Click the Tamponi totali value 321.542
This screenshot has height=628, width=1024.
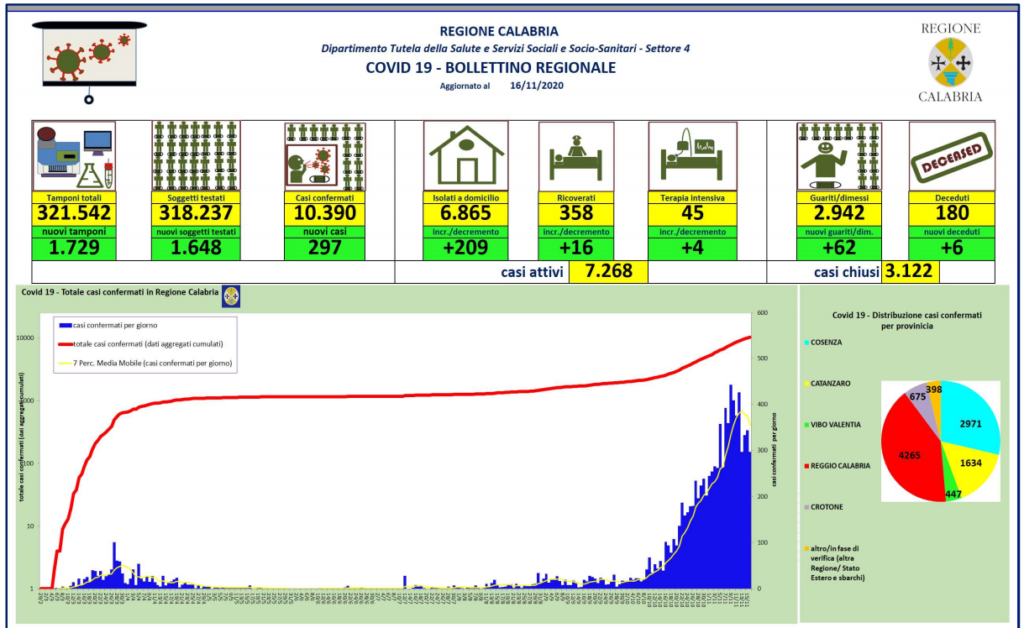(74, 212)
